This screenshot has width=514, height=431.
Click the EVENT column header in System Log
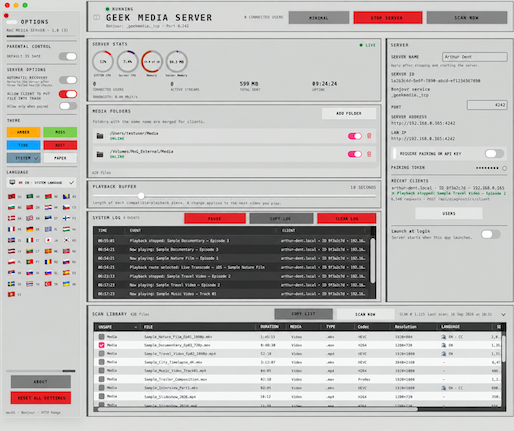[x=135, y=230]
